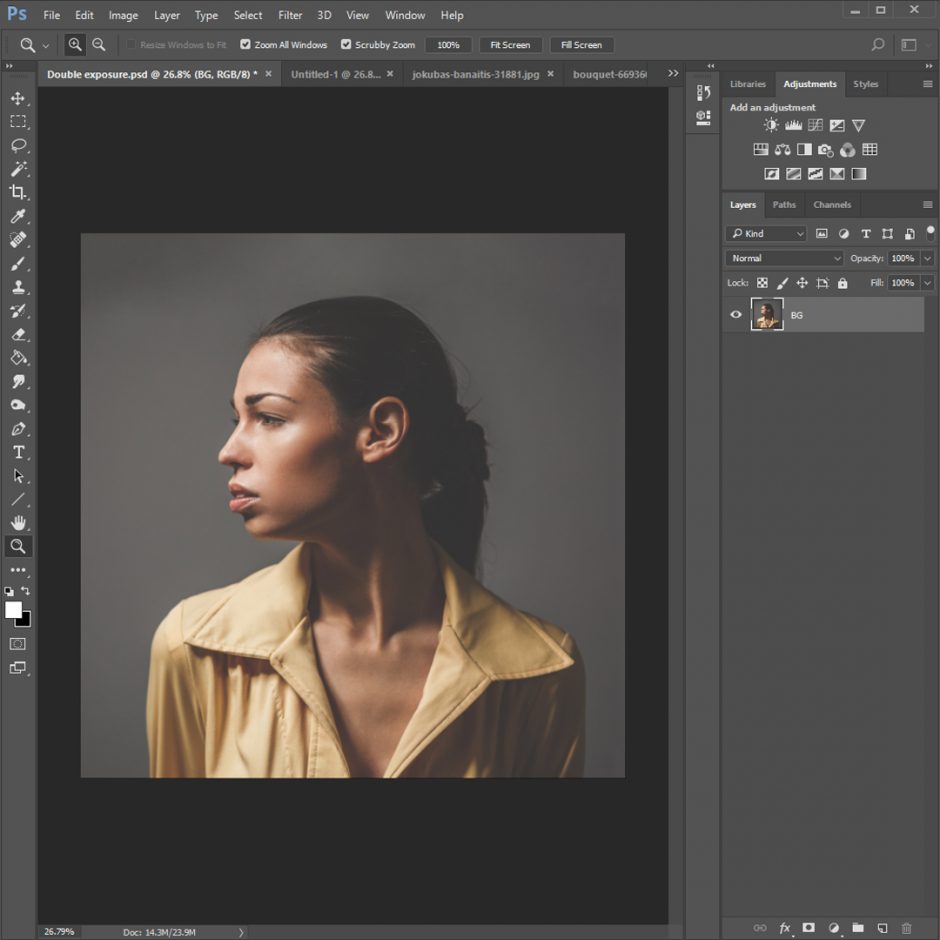940x940 pixels.
Task: Select the Clone Stamp tool
Action: (17, 287)
